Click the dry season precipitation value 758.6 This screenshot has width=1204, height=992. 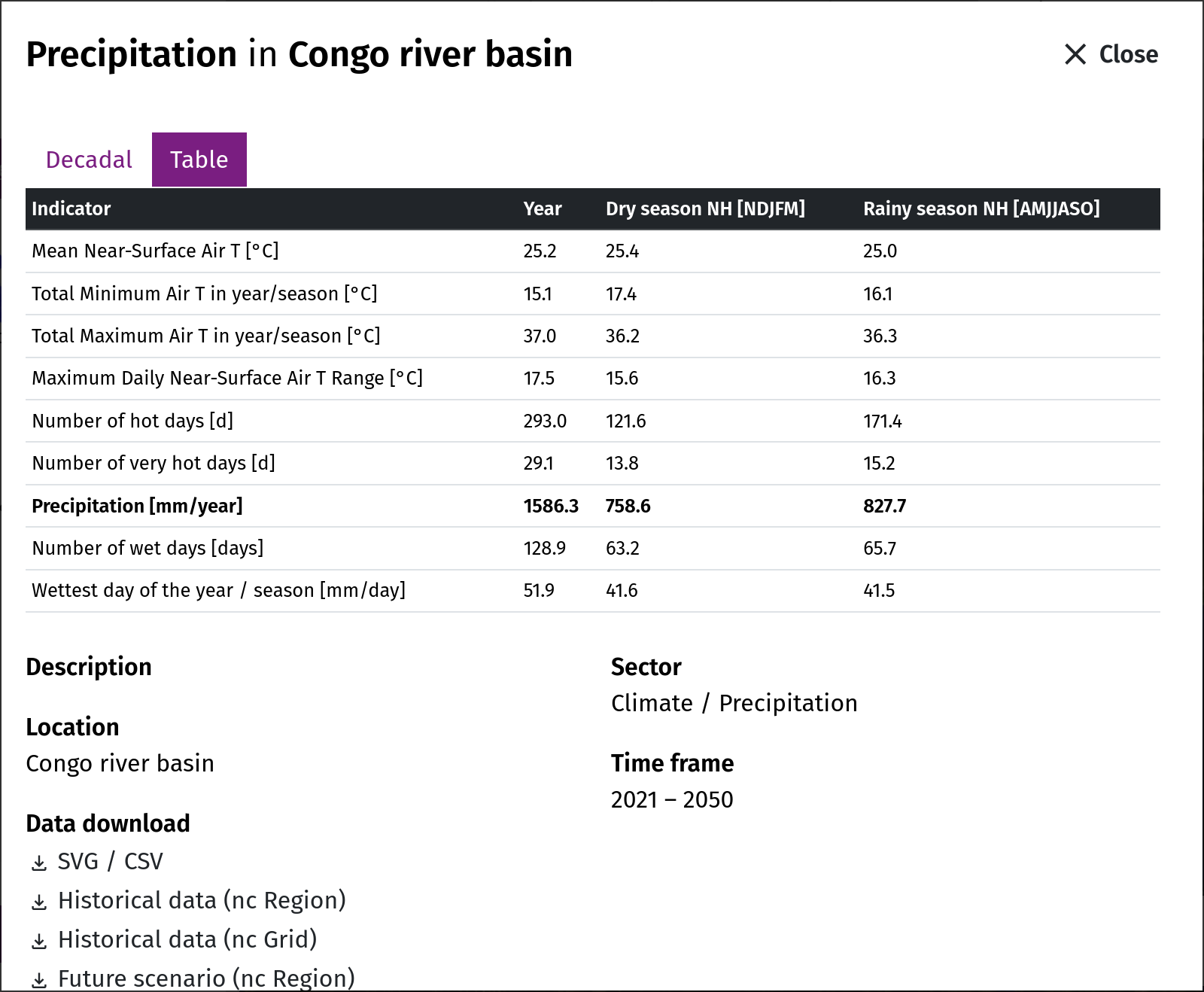pos(628,506)
